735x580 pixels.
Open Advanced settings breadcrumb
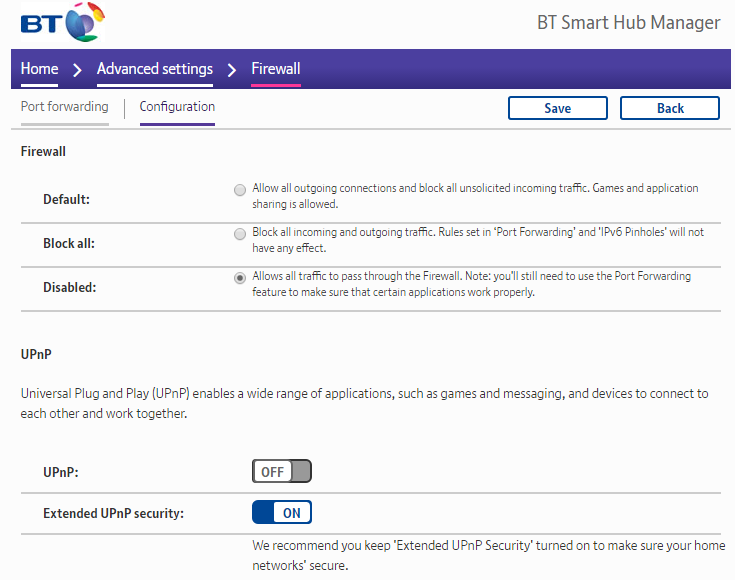(155, 69)
